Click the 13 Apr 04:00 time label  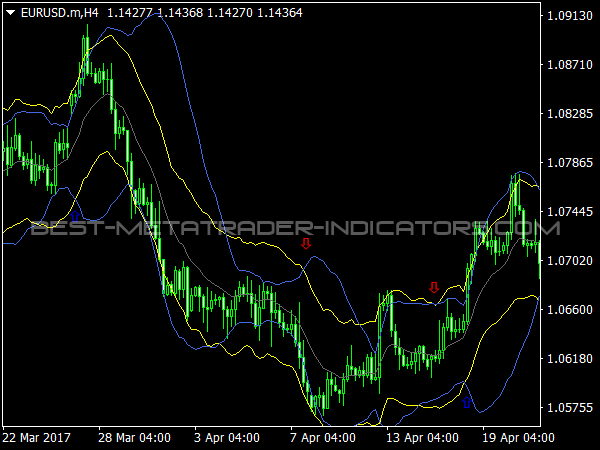pyautogui.click(x=422, y=437)
